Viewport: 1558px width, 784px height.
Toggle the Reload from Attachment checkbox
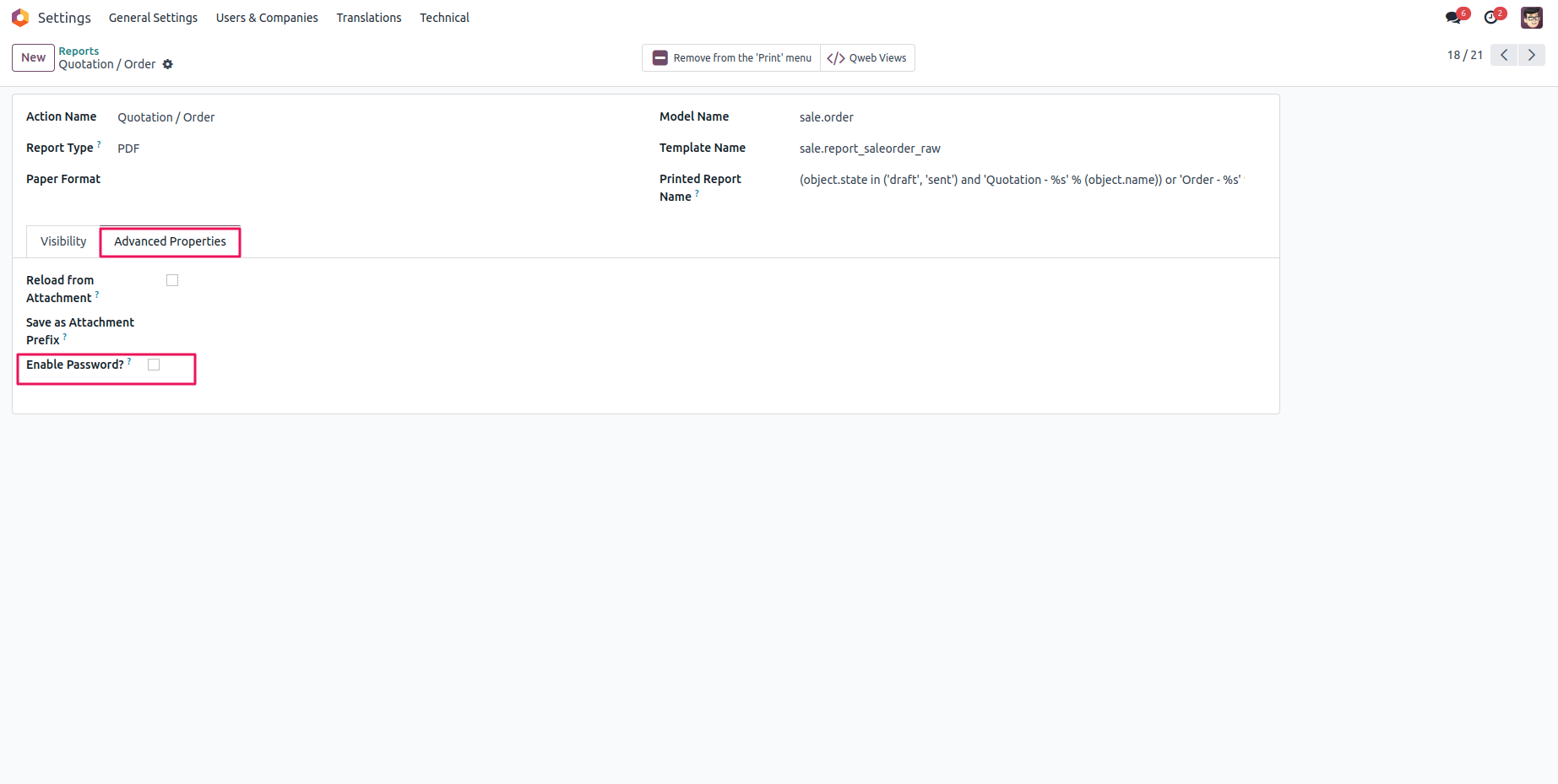click(172, 280)
